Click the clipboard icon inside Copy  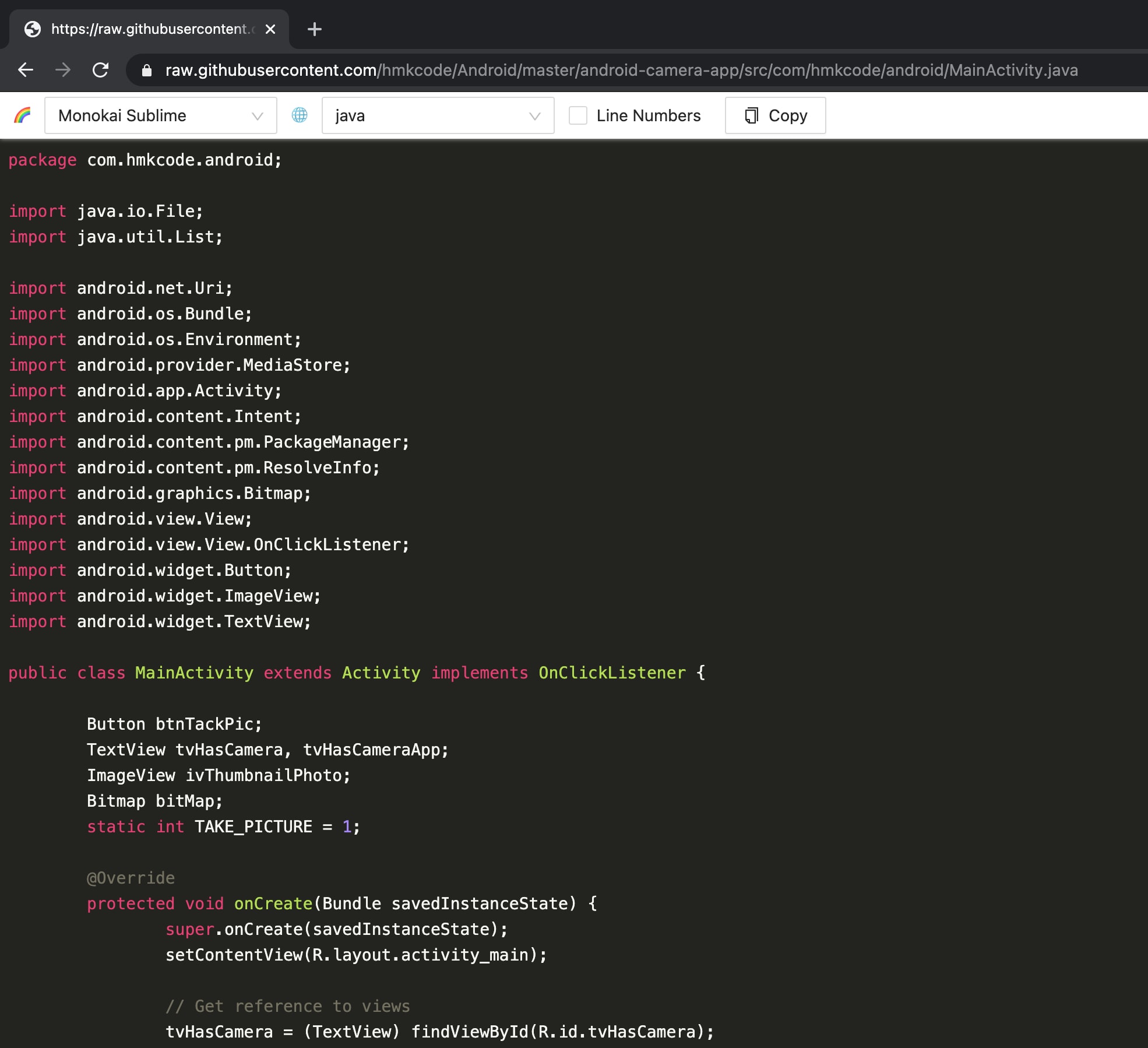(752, 115)
